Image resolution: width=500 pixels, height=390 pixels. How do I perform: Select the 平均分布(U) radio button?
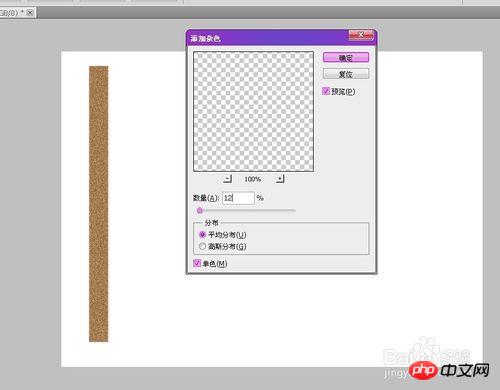point(202,235)
